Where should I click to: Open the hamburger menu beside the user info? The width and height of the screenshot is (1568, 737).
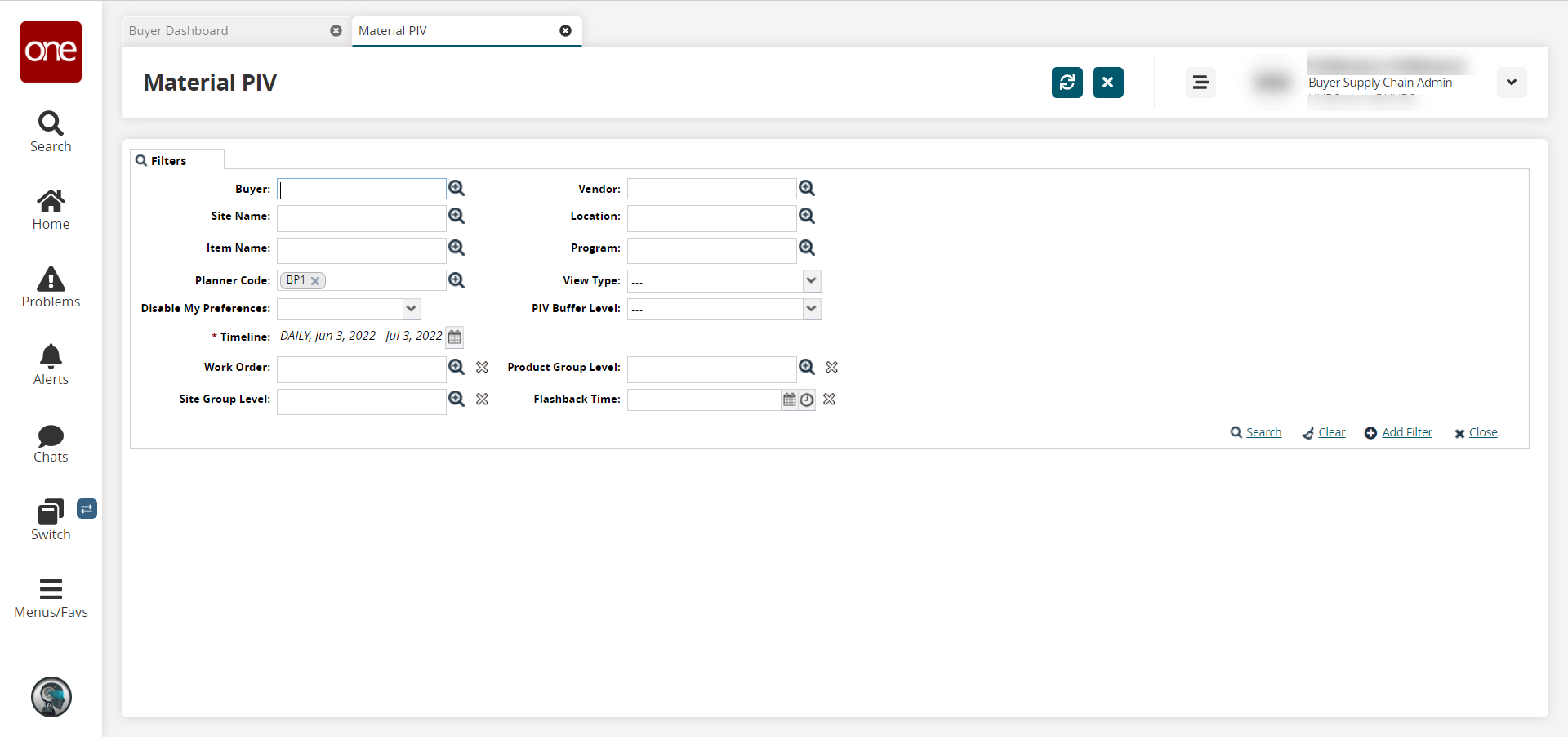click(x=1200, y=83)
